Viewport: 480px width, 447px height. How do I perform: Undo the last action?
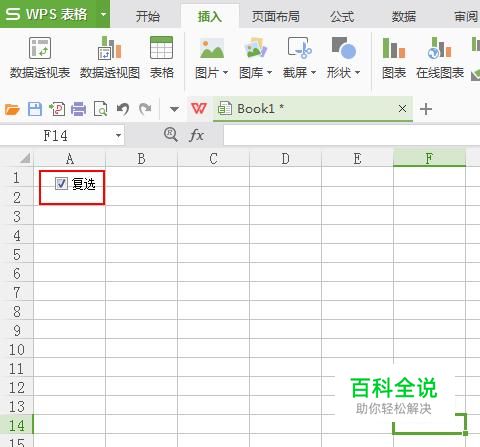pyautogui.click(x=123, y=109)
